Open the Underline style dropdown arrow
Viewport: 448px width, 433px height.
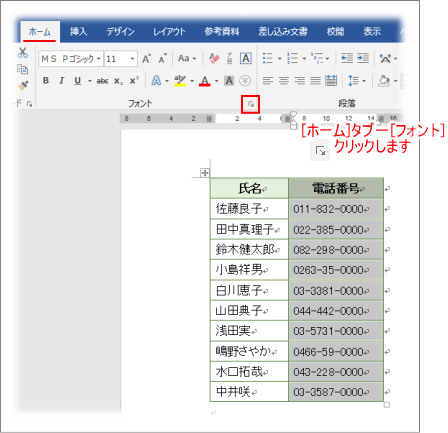pyautogui.click(x=90, y=81)
